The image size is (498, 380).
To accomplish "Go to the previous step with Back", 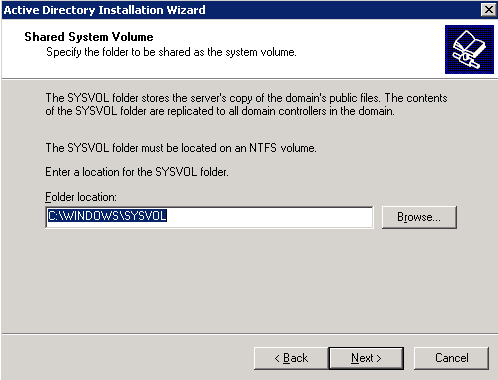I will coord(291,358).
